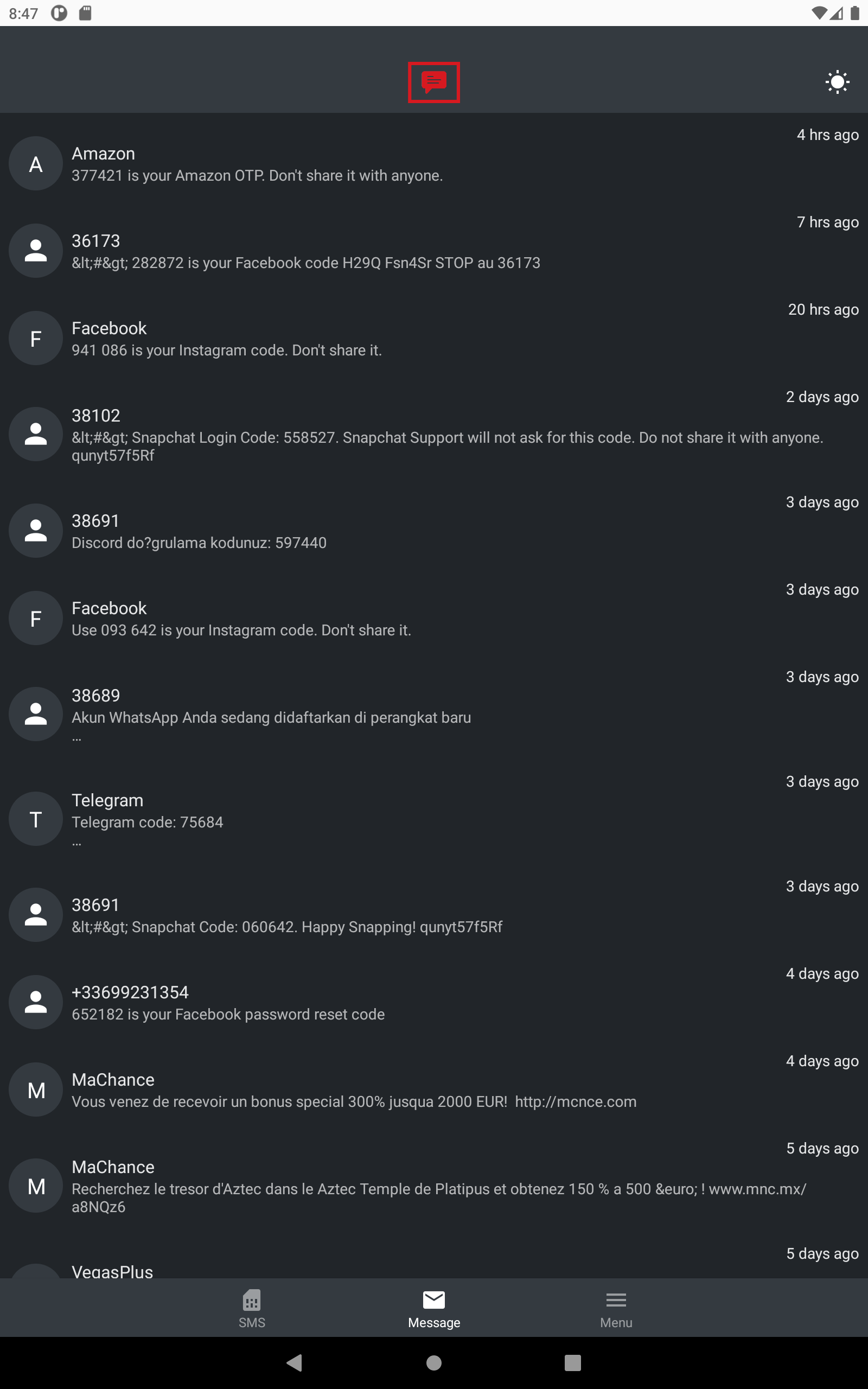The height and width of the screenshot is (1389, 868).
Task: Open the 941 086 Instagram code message
Action: (227, 350)
